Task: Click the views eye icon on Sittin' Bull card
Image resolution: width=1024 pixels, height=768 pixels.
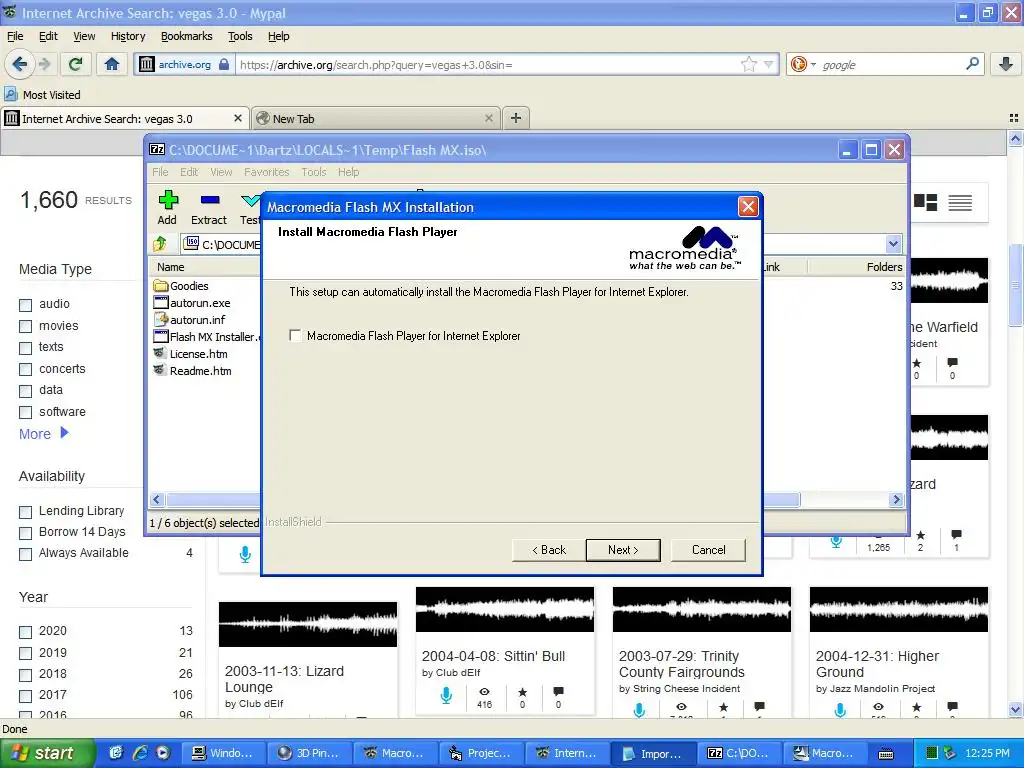Action: [x=484, y=692]
